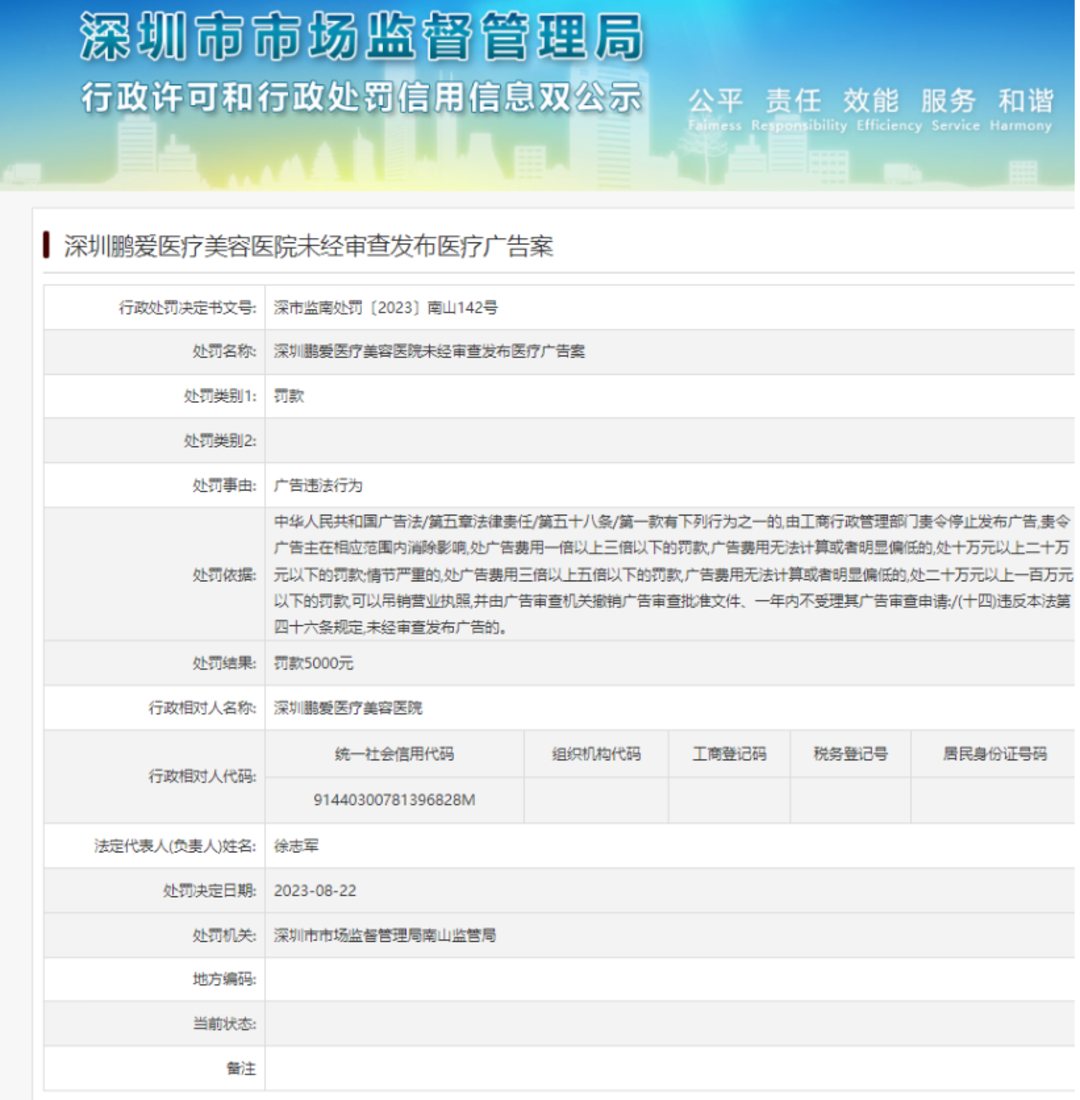1080x1100 pixels.
Task: Click the 公平 Fairness slogan word
Action: click(x=715, y=109)
